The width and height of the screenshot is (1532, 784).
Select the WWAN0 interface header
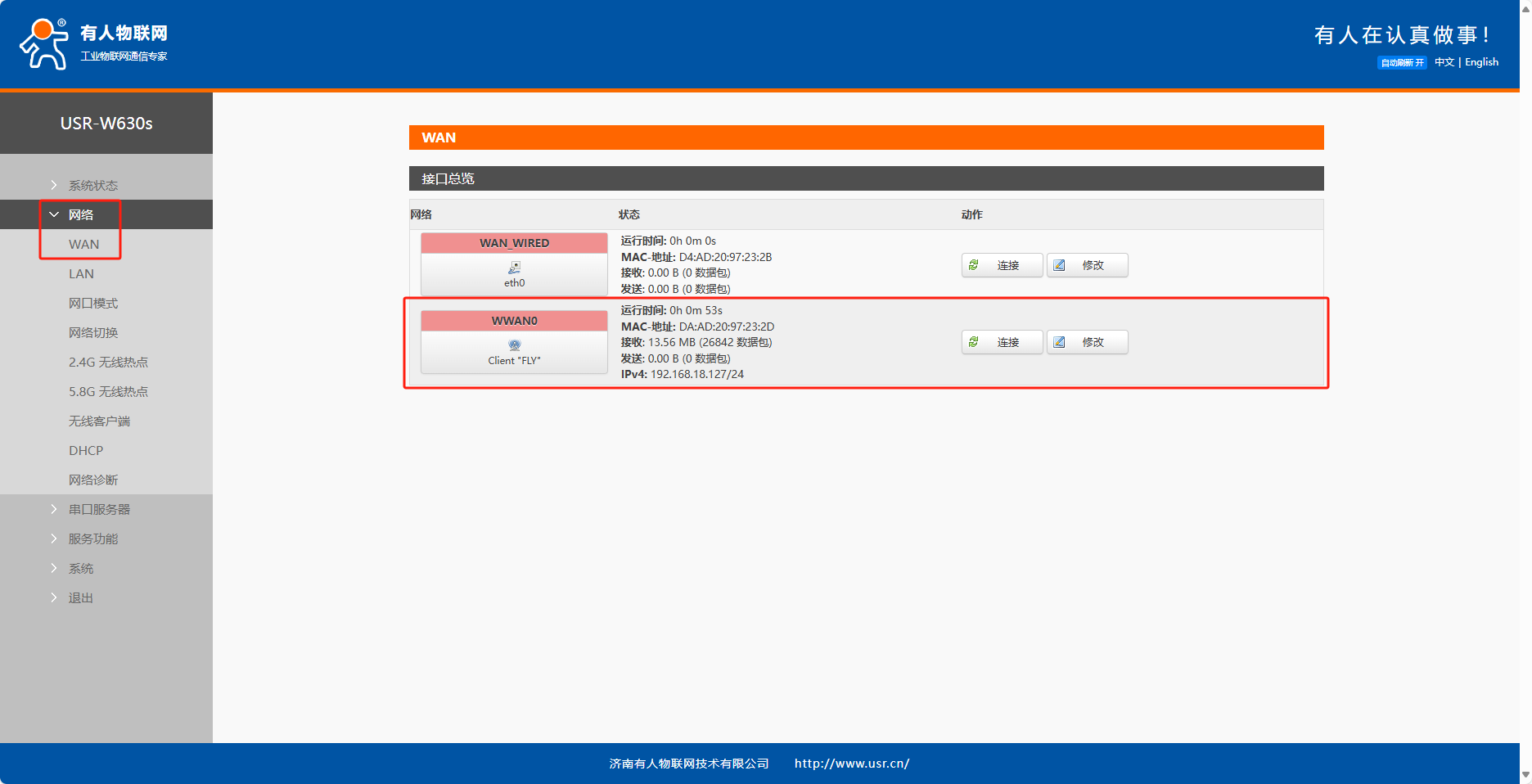tap(514, 321)
